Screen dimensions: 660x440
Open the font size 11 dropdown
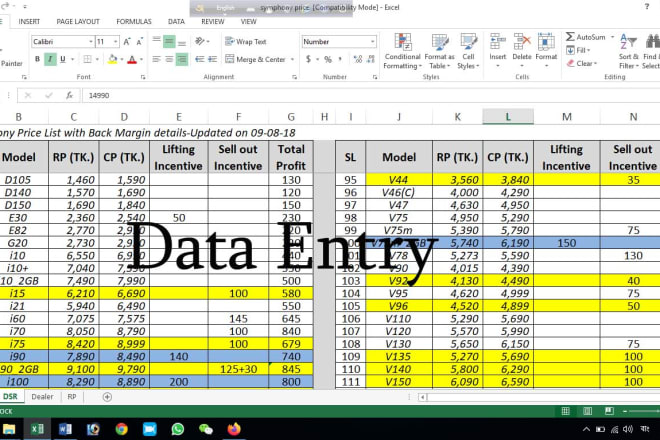(116, 42)
